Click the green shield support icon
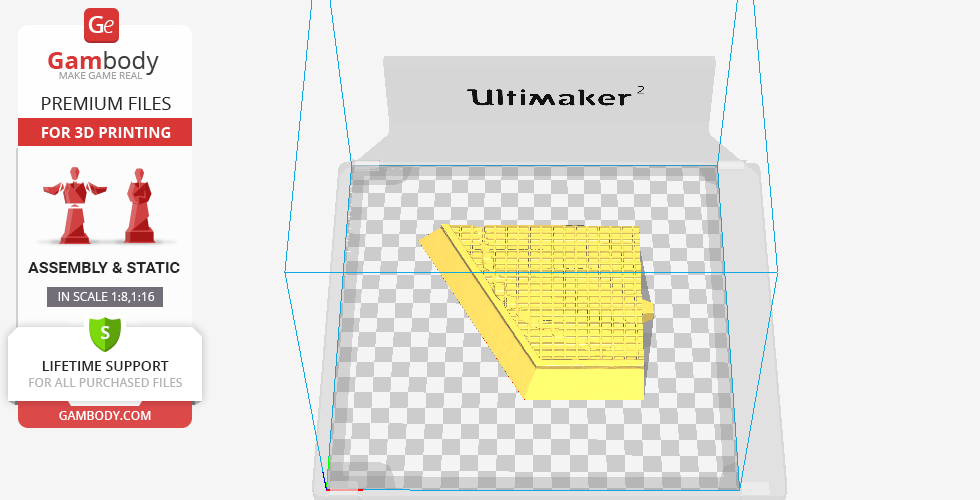This screenshot has width=980, height=500. click(x=105, y=332)
